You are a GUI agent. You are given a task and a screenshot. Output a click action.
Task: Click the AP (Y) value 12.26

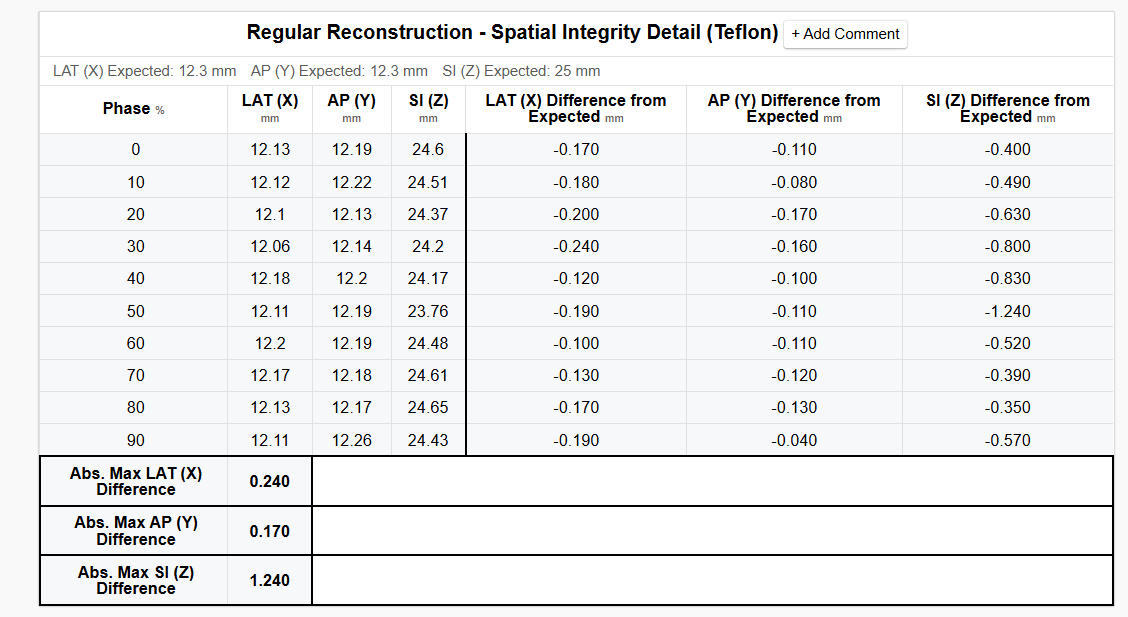351,440
